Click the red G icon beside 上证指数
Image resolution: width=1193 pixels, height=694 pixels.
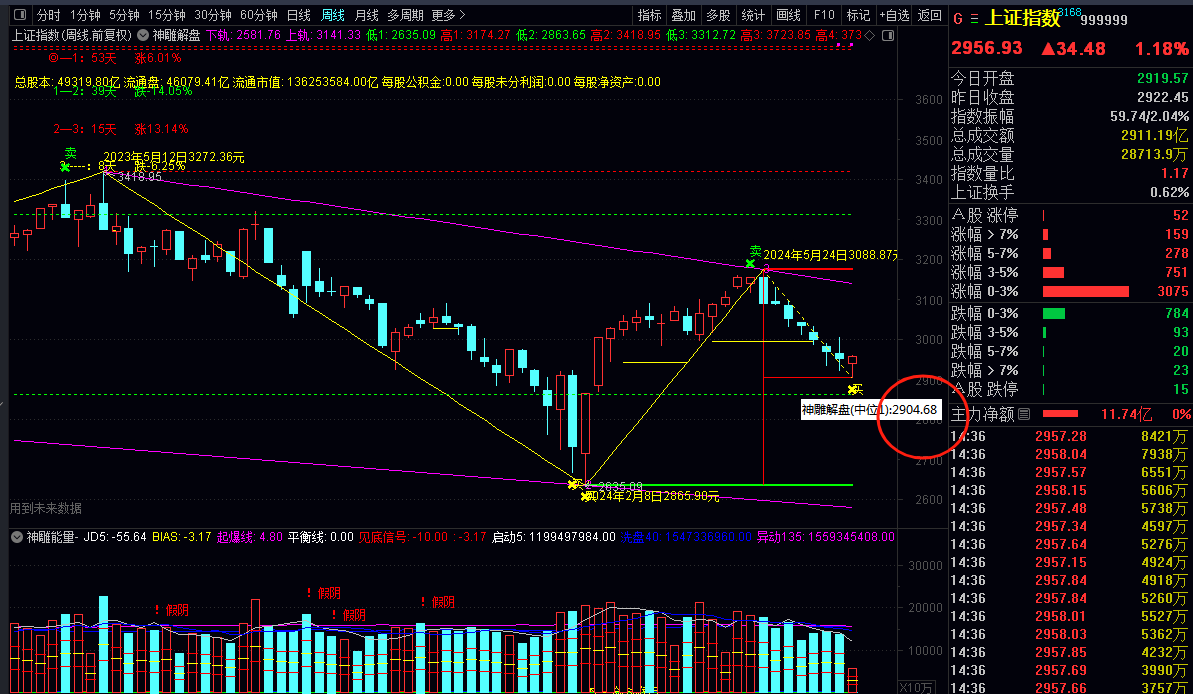pos(957,18)
